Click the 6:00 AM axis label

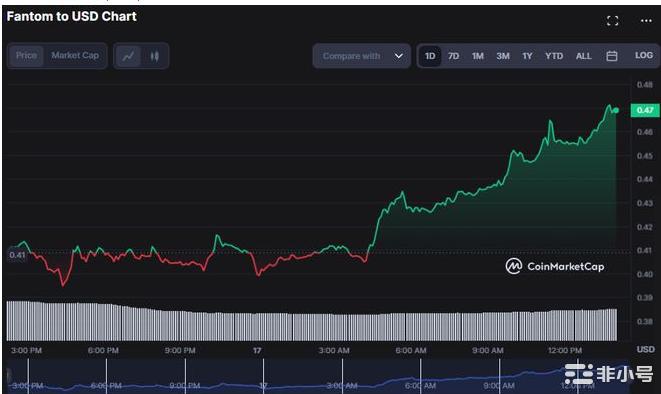click(411, 350)
